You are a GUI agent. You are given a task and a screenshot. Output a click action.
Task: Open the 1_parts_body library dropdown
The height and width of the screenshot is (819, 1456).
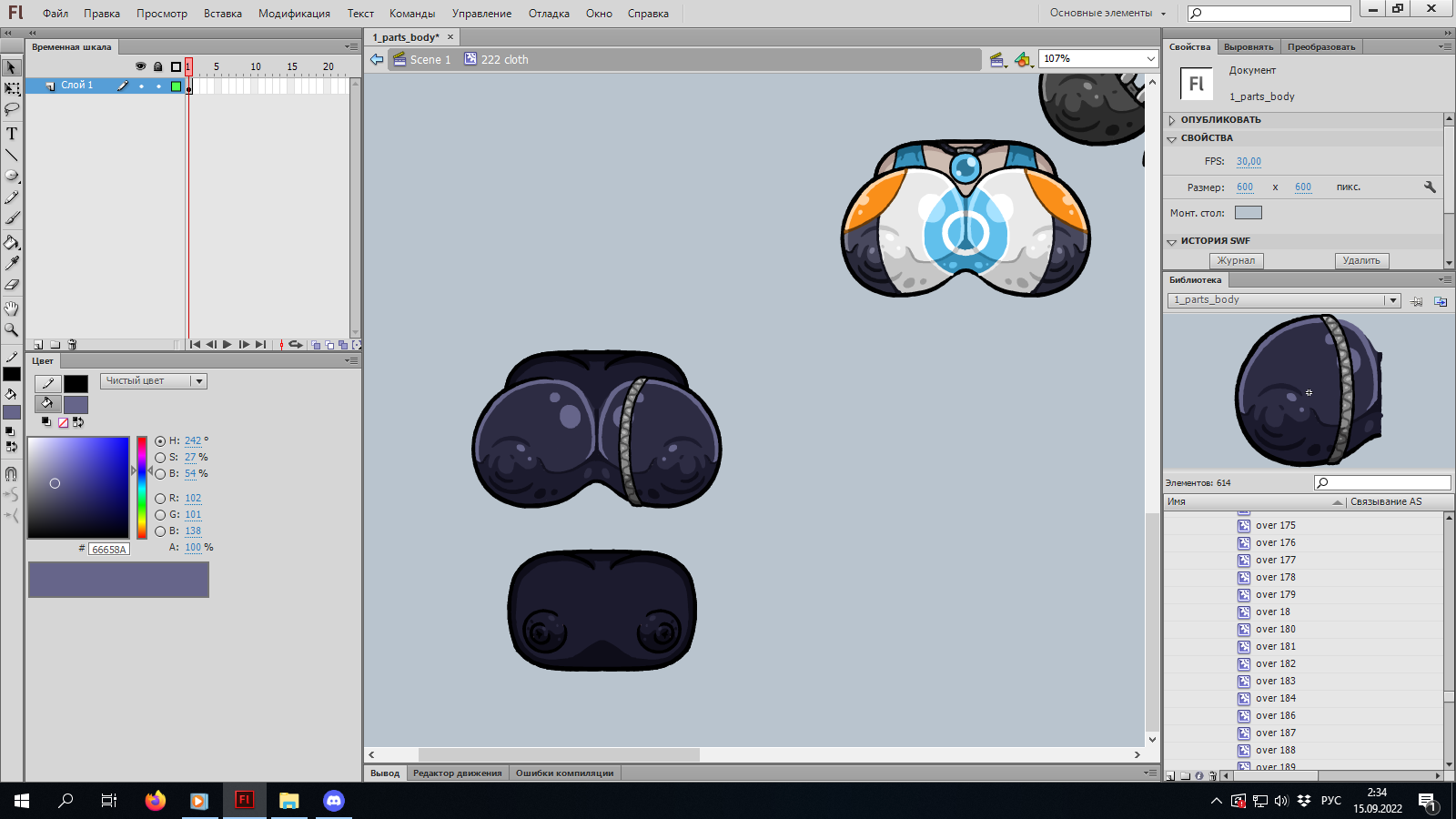[1283, 300]
